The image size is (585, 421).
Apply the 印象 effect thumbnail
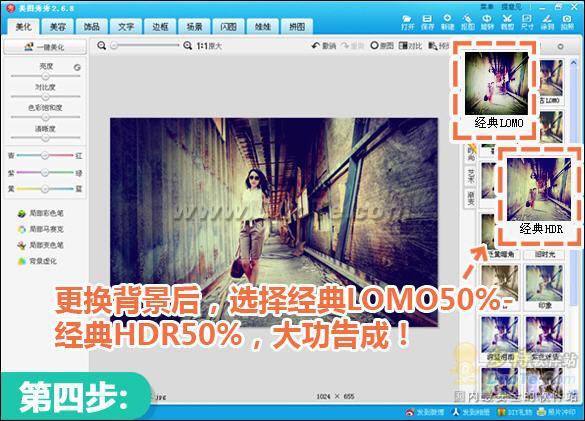tap(545, 287)
